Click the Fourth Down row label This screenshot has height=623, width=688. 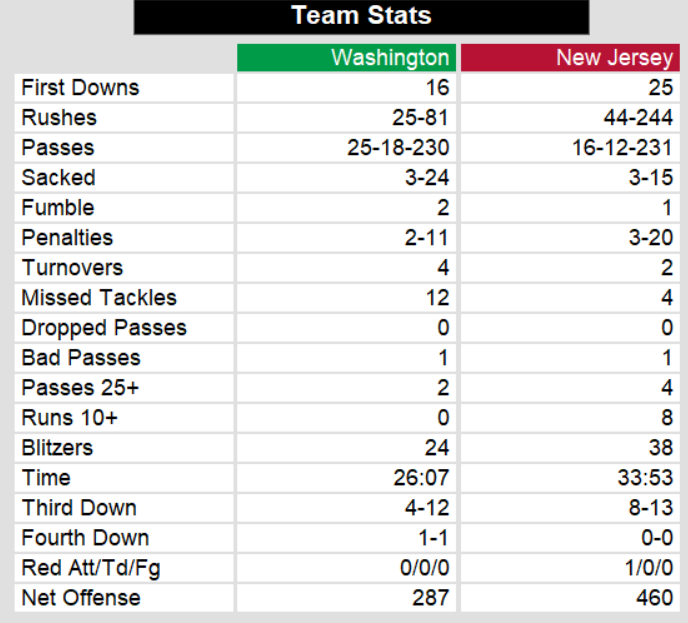click(x=86, y=538)
